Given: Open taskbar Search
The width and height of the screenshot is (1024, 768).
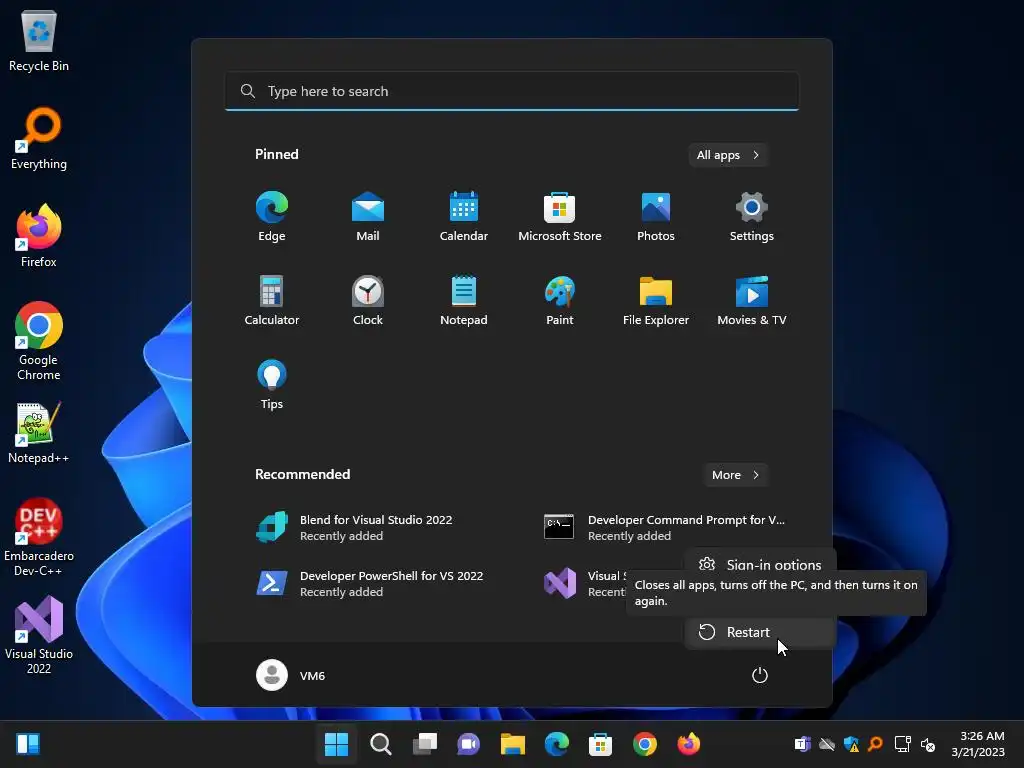Looking at the screenshot, I should (x=381, y=744).
